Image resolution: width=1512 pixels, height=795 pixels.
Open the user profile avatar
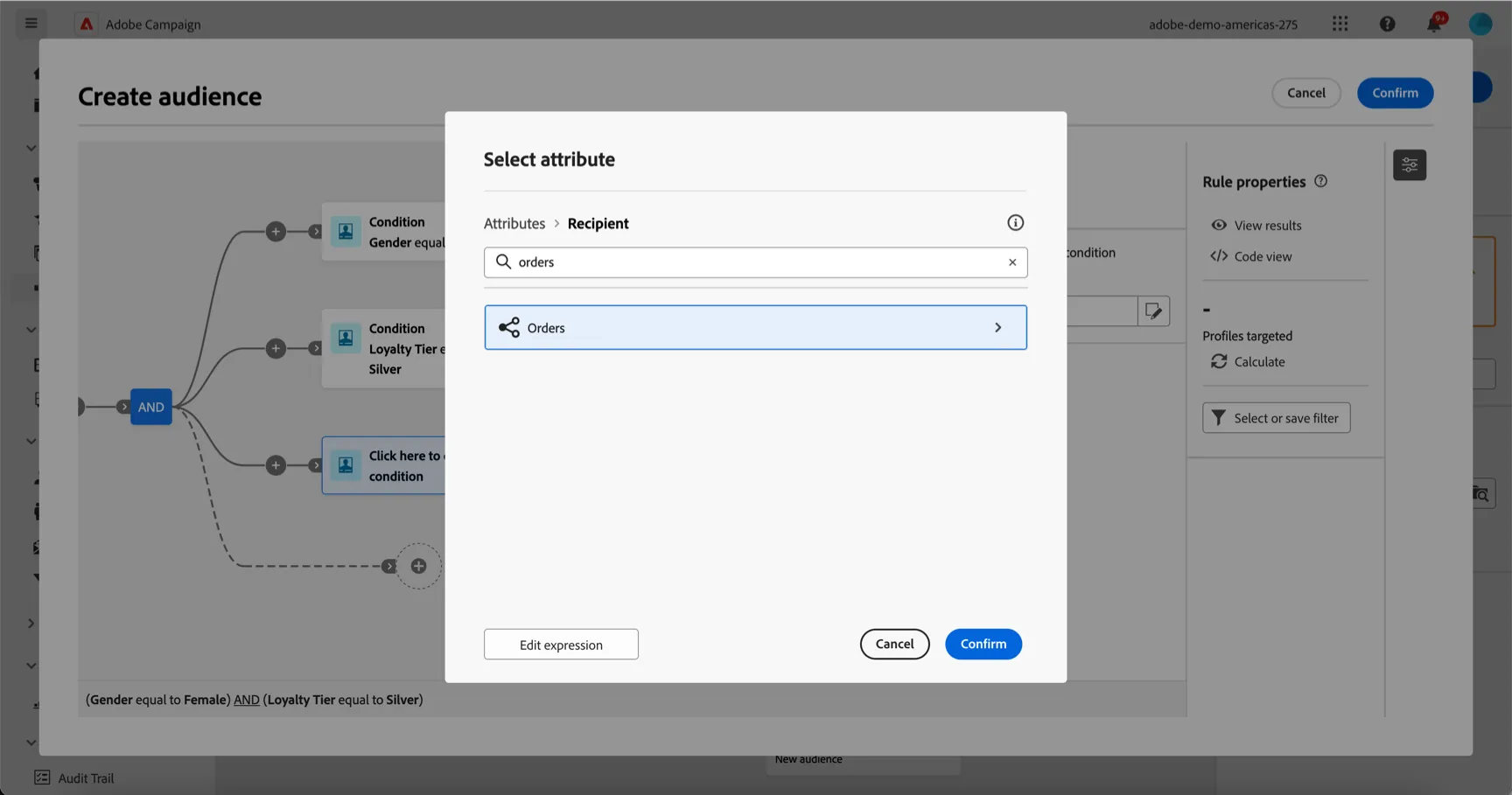click(x=1480, y=24)
